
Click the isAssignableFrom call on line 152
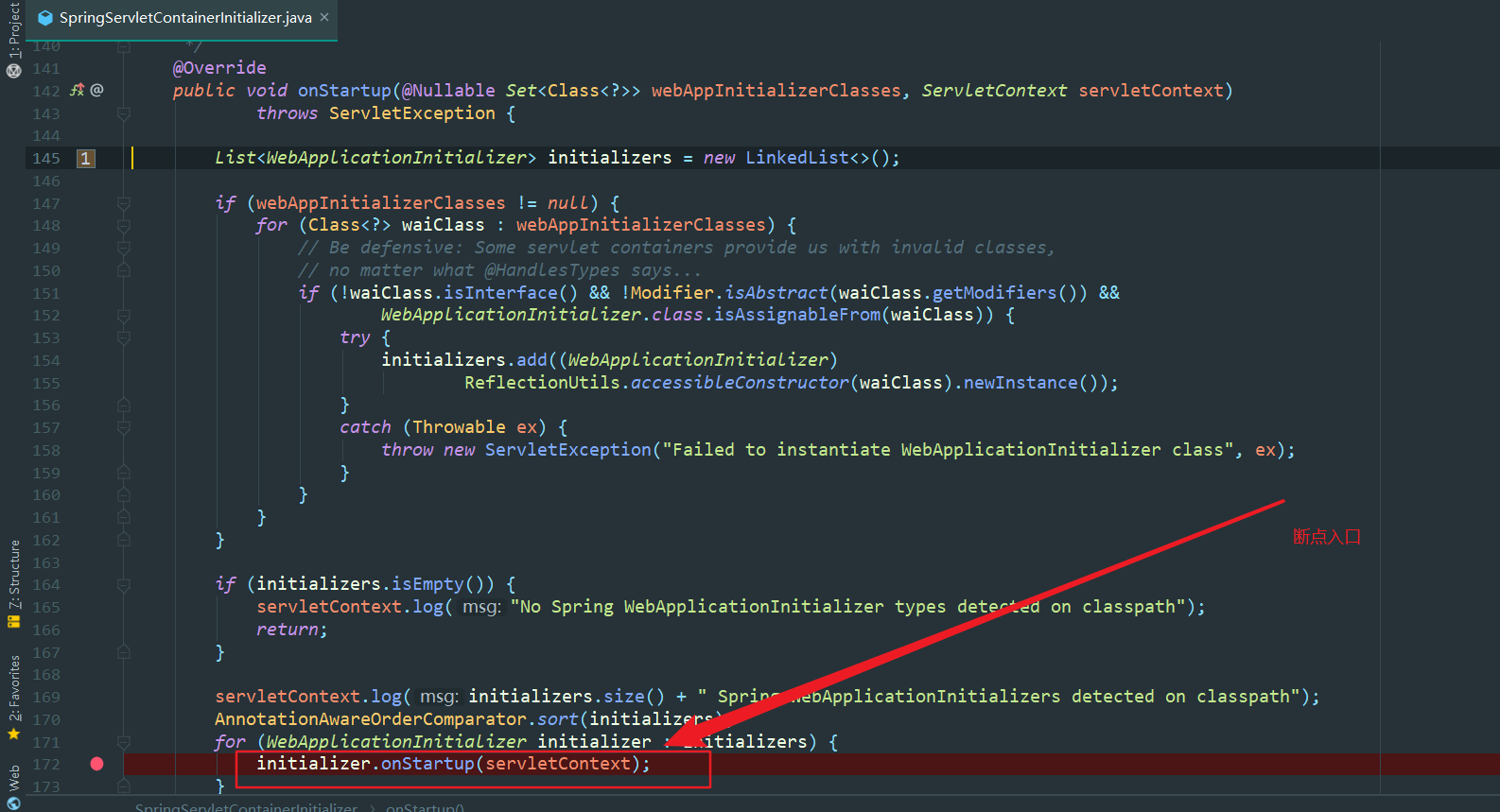point(797,315)
